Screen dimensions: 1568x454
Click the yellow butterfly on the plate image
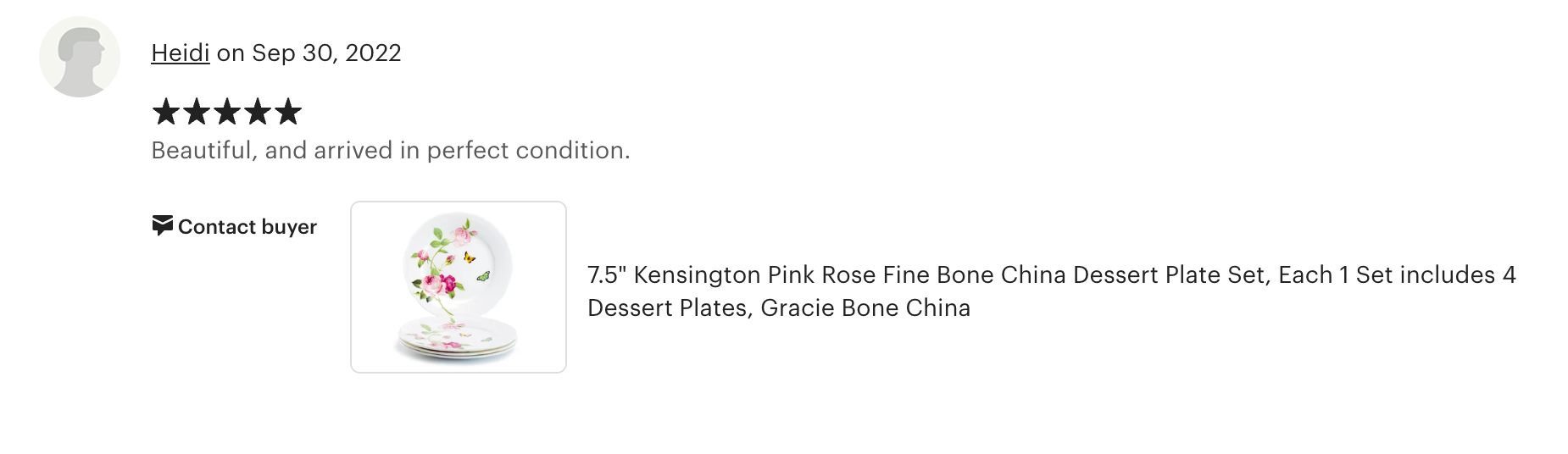[469, 257]
